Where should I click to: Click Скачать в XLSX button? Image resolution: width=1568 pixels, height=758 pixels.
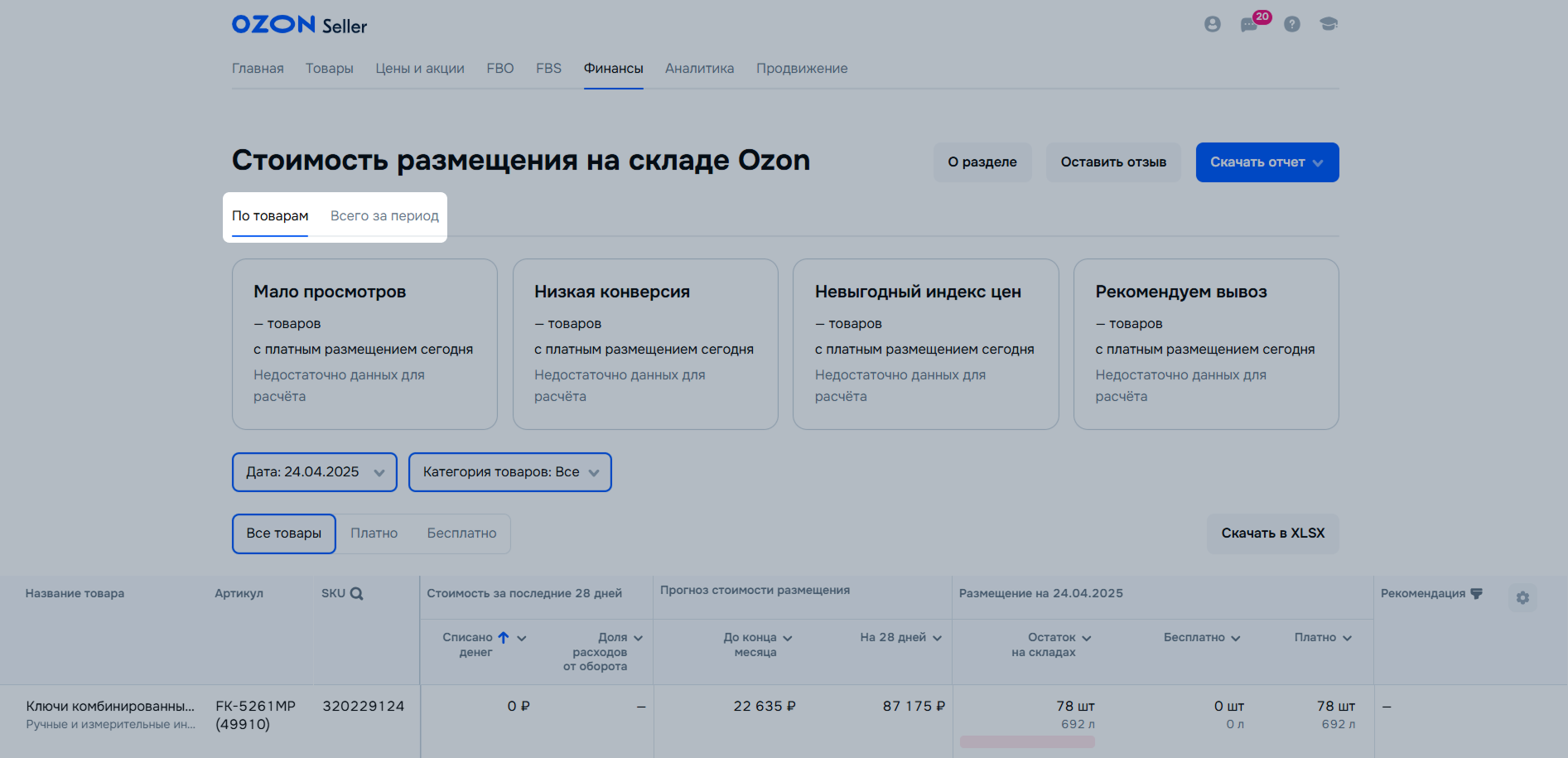click(1273, 533)
